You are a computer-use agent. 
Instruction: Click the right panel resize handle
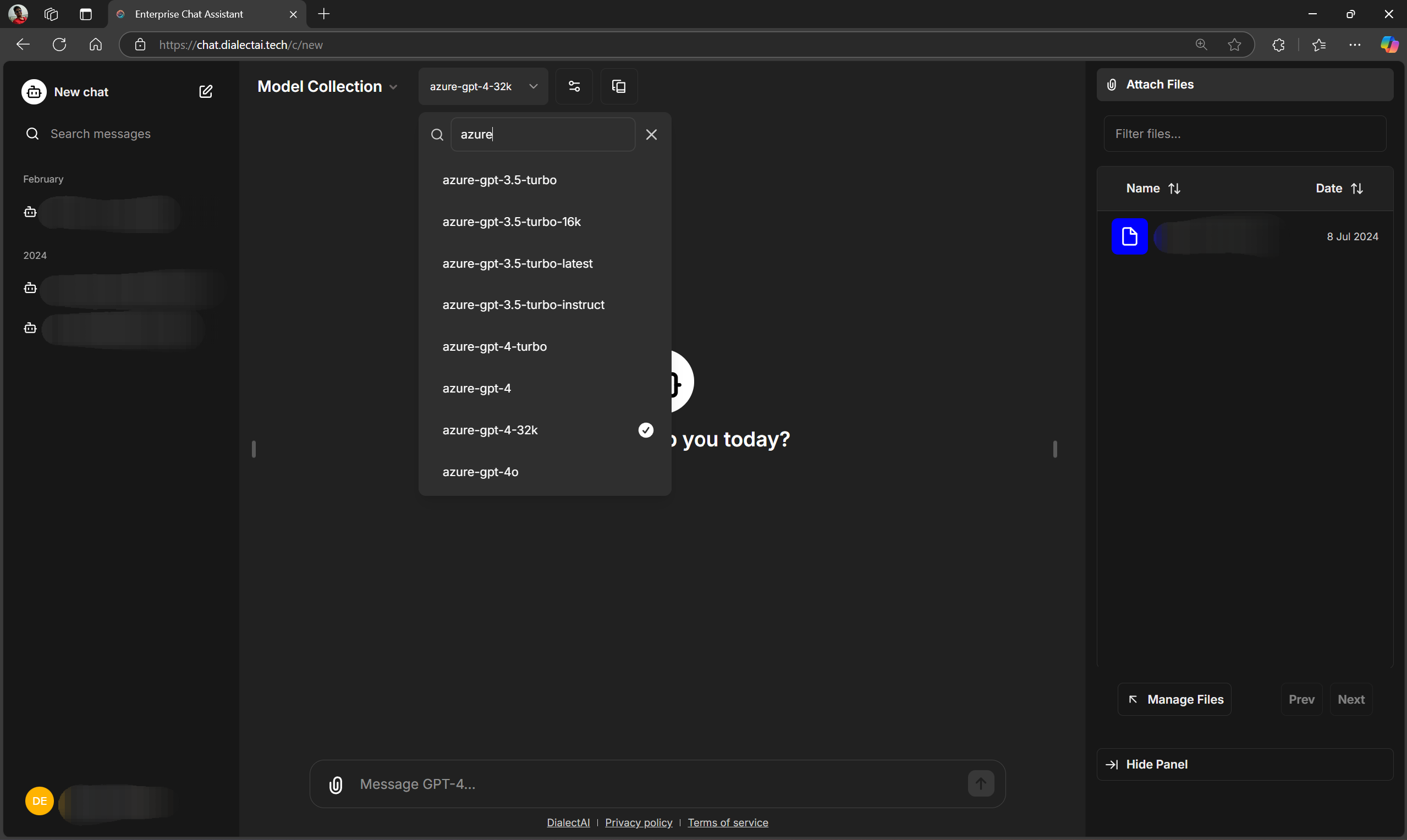(1055, 450)
